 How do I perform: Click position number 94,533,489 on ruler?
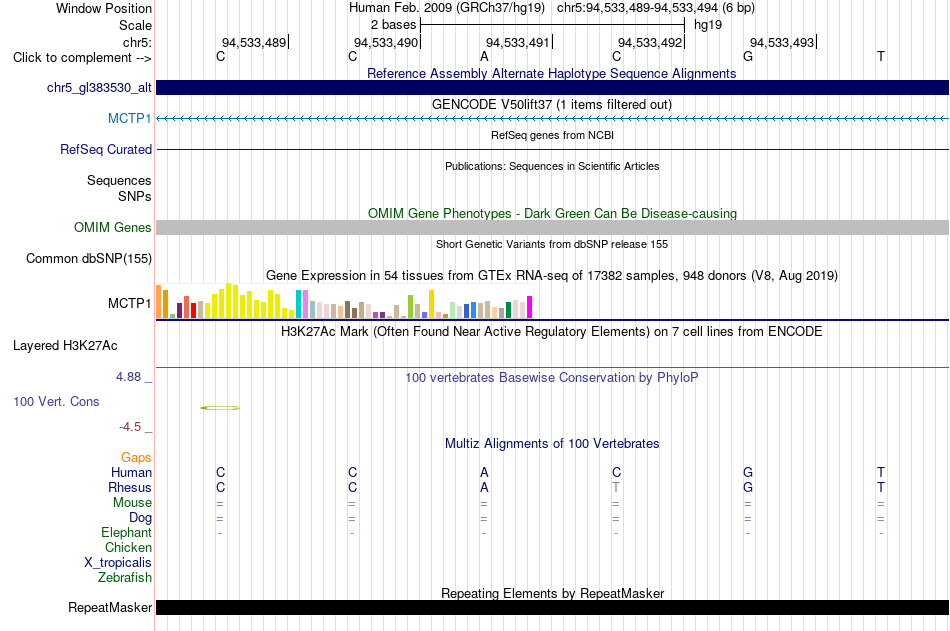pos(254,42)
